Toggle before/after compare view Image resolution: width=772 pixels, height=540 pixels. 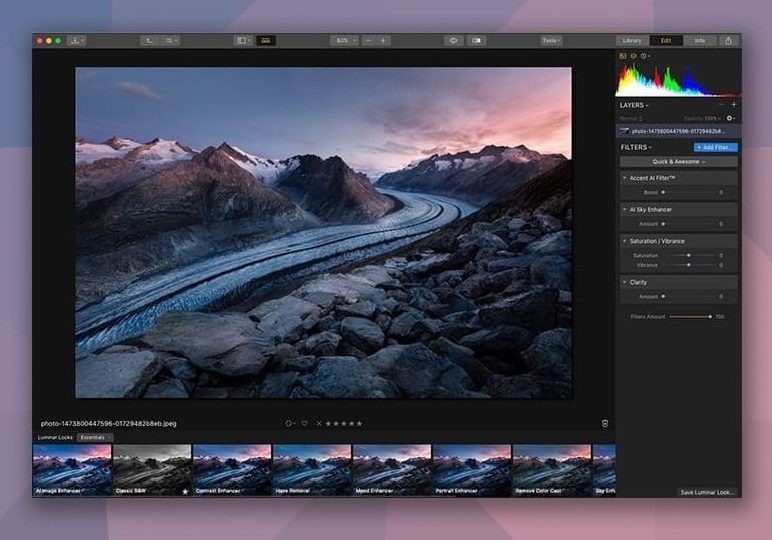pyautogui.click(x=476, y=41)
